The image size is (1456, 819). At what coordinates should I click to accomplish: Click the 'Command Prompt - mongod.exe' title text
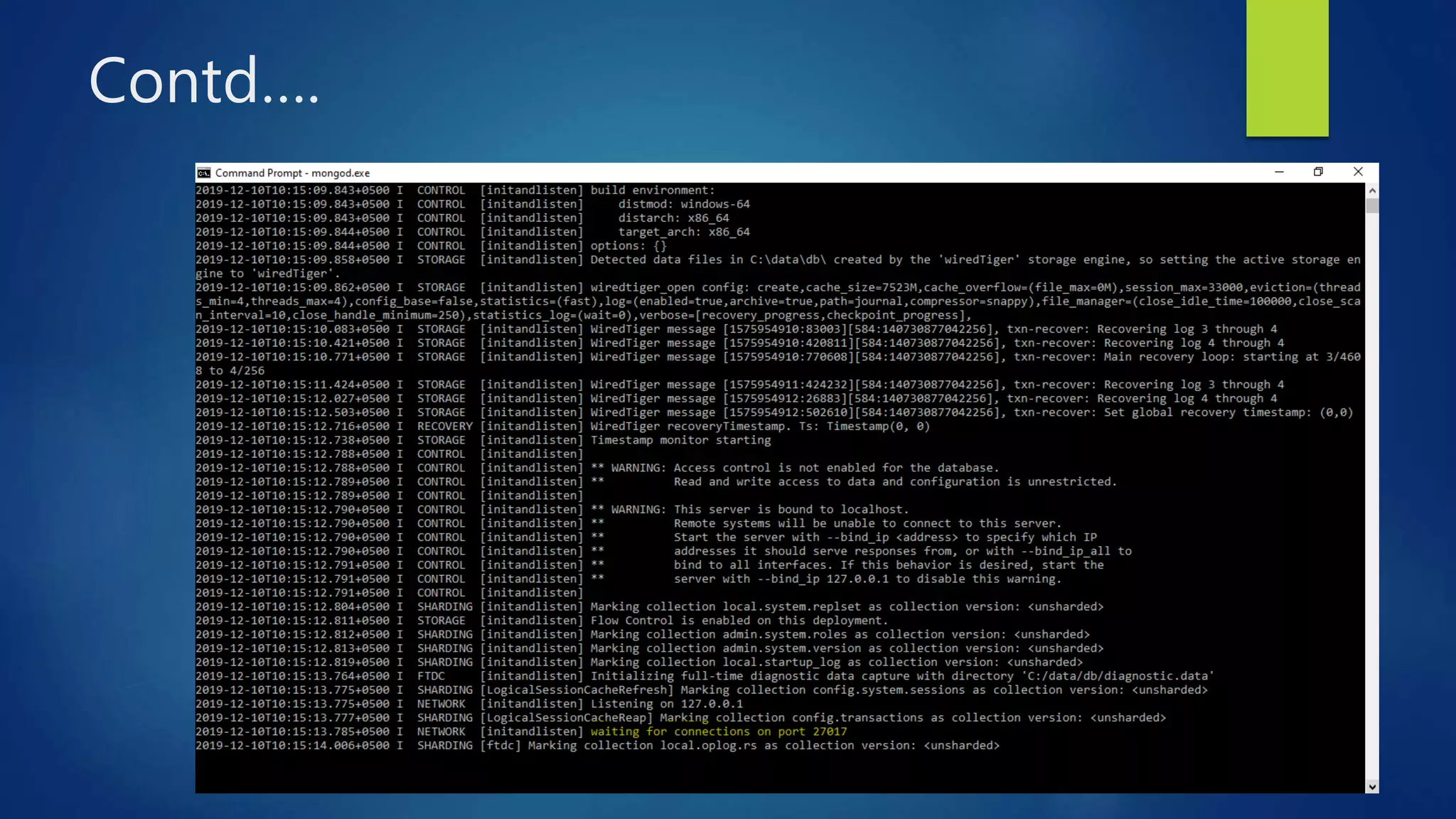click(x=292, y=173)
